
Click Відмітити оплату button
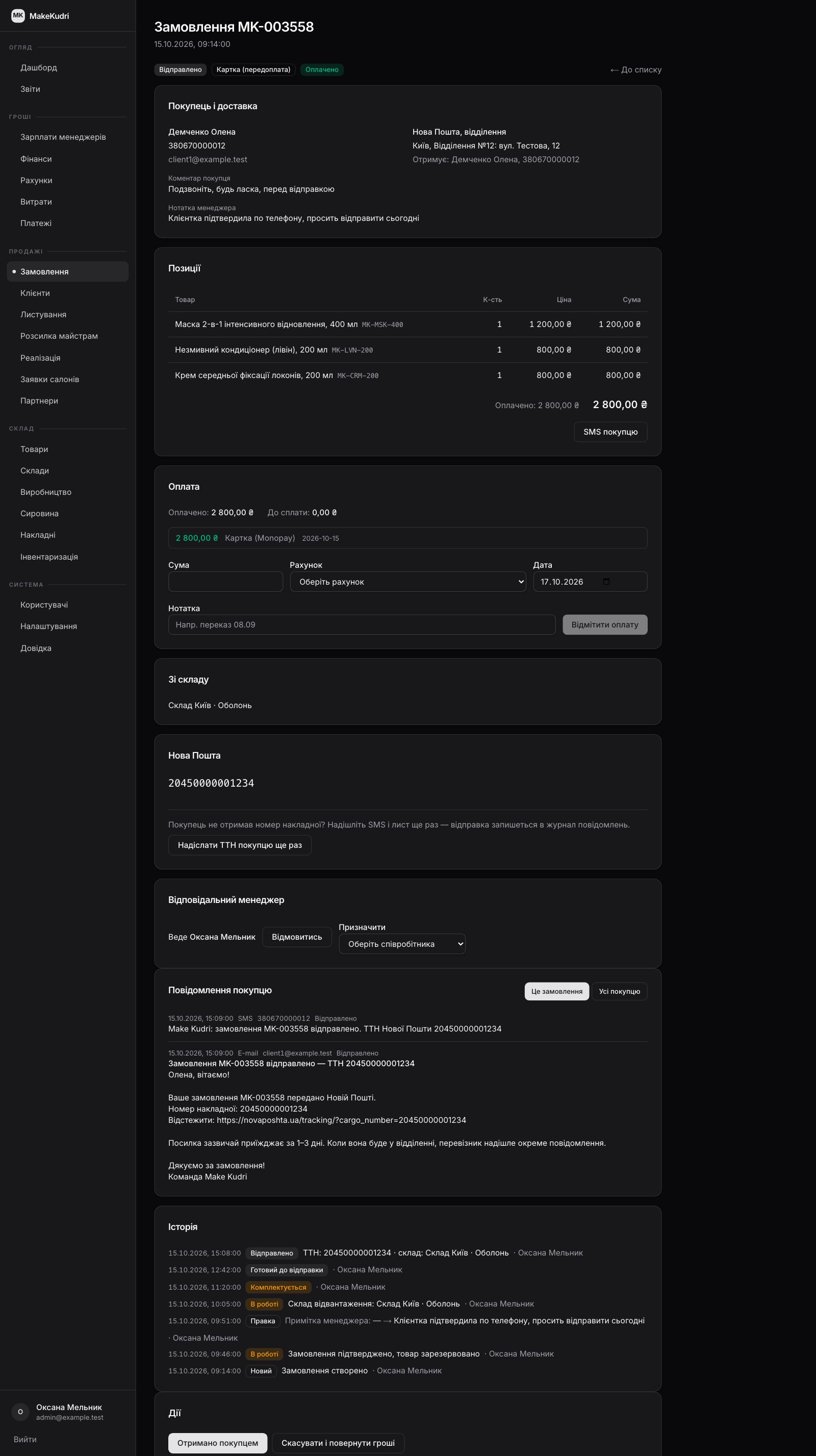(605, 624)
